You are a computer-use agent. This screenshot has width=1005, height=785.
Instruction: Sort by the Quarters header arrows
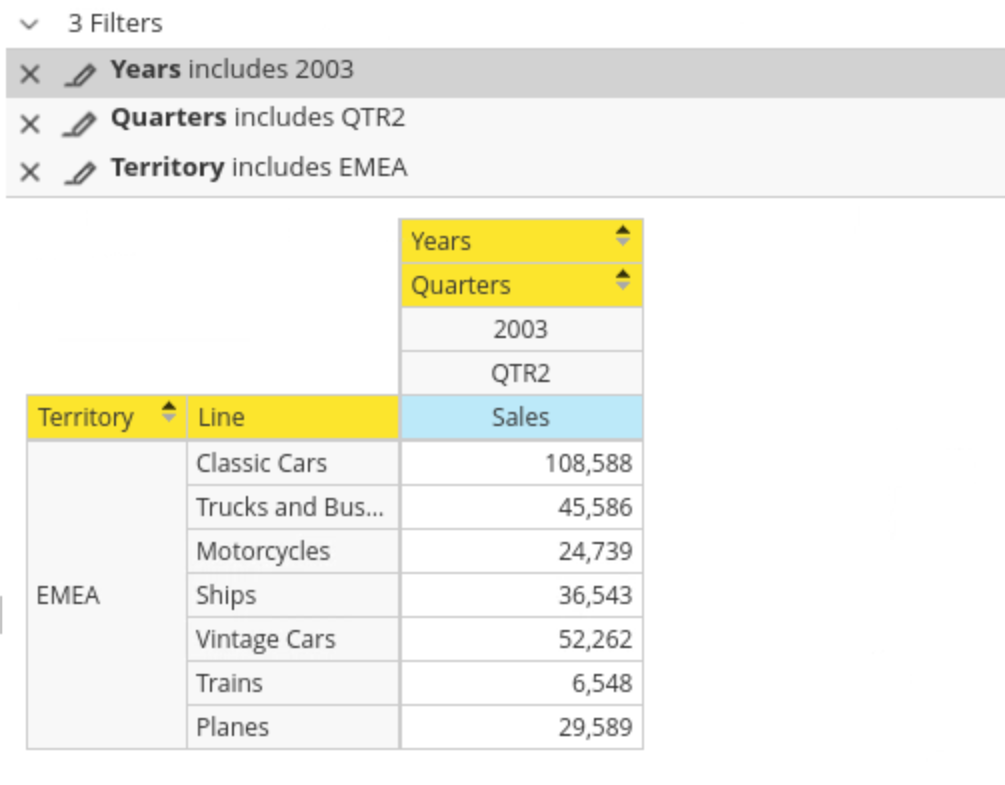(622, 280)
